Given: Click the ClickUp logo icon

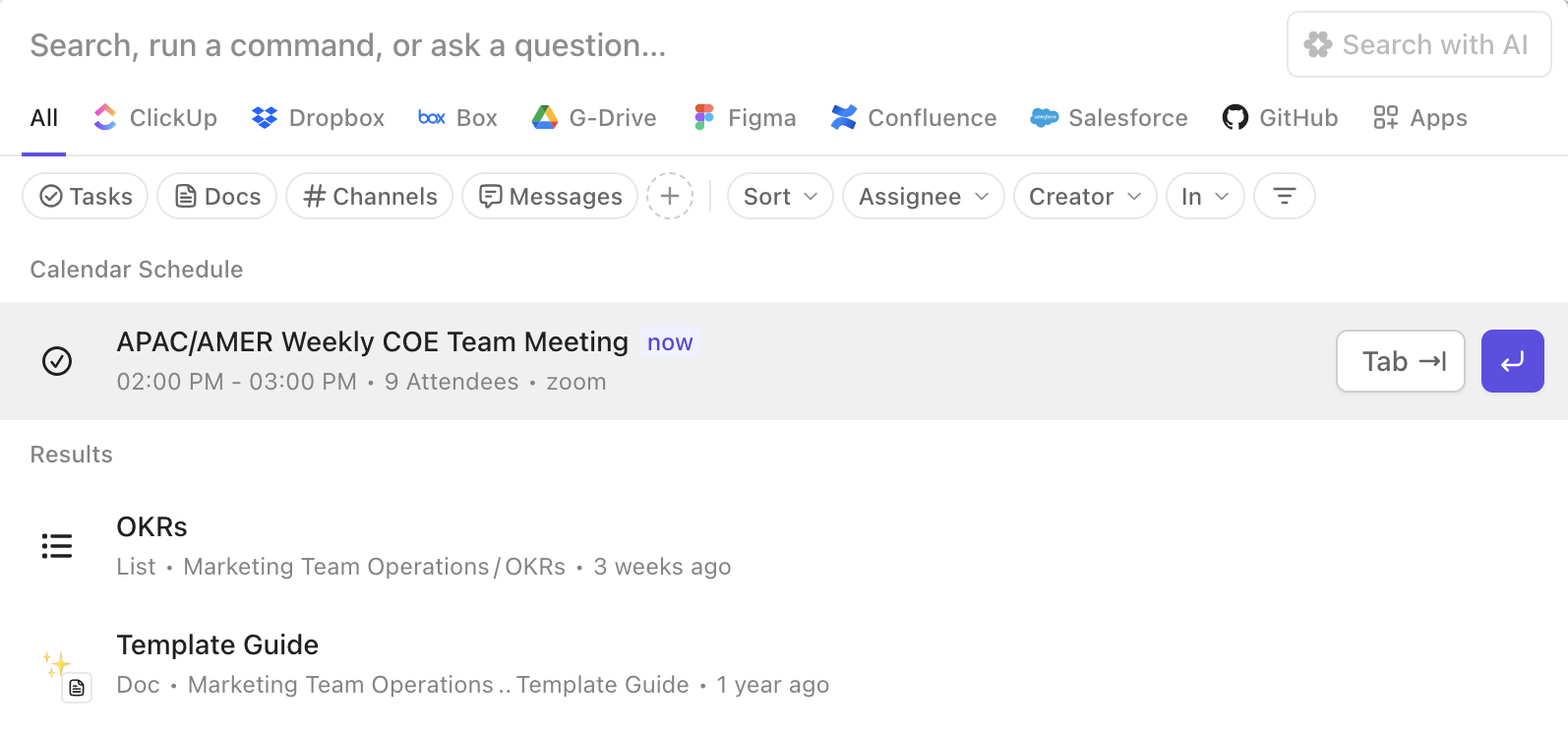Looking at the screenshot, I should 105,118.
